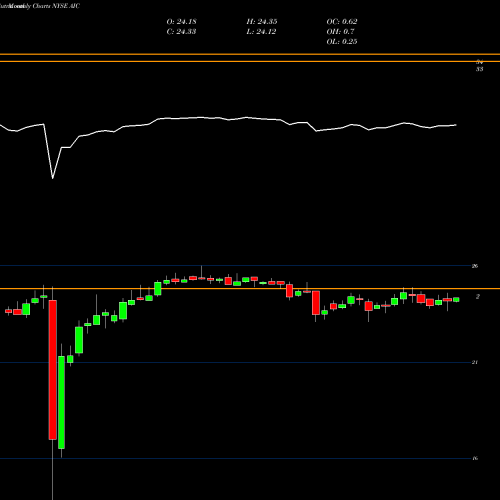Click the 'H: 24.35' high price value

(262, 22)
